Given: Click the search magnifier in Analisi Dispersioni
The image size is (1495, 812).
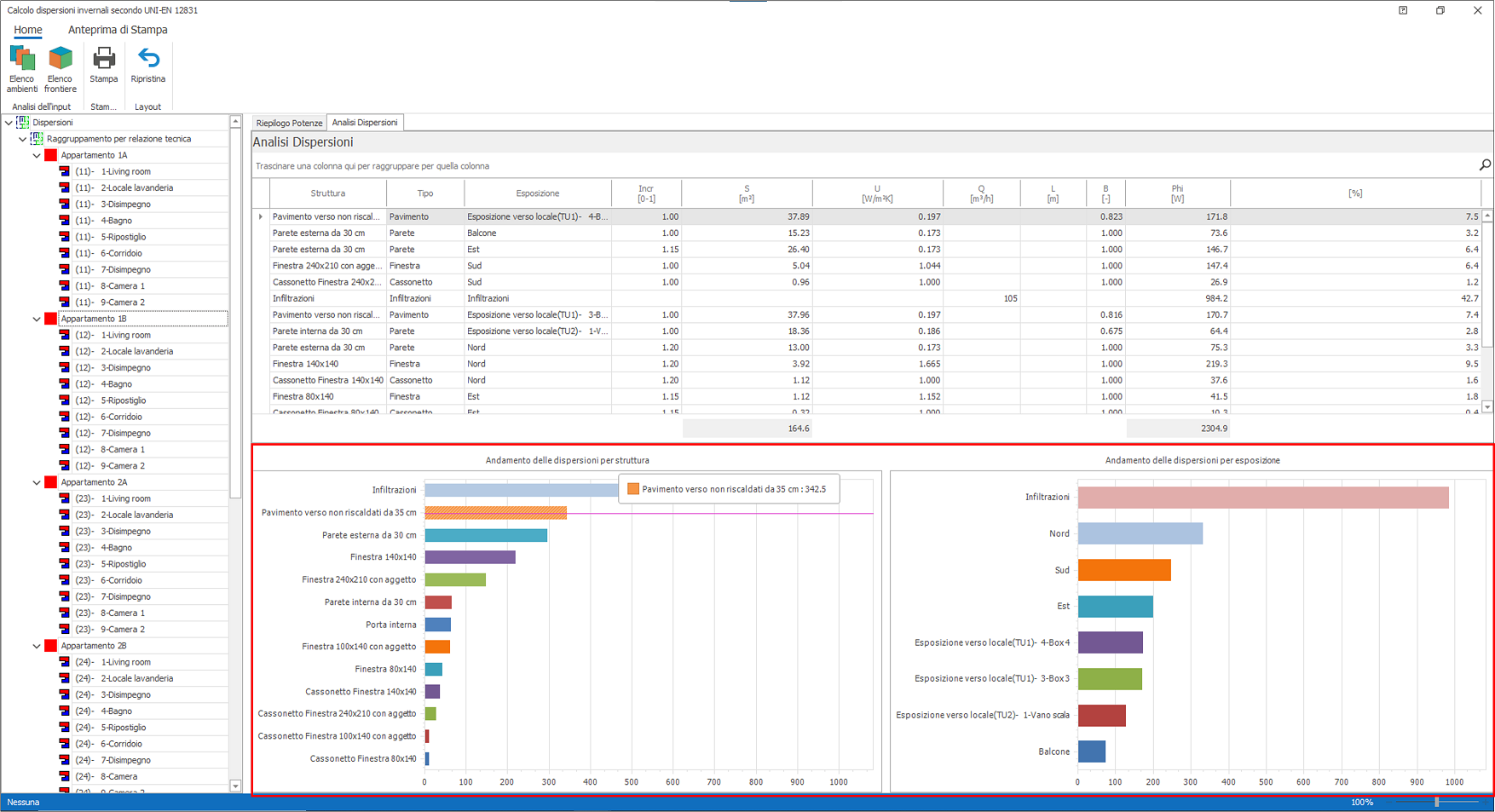Looking at the screenshot, I should click(1484, 165).
